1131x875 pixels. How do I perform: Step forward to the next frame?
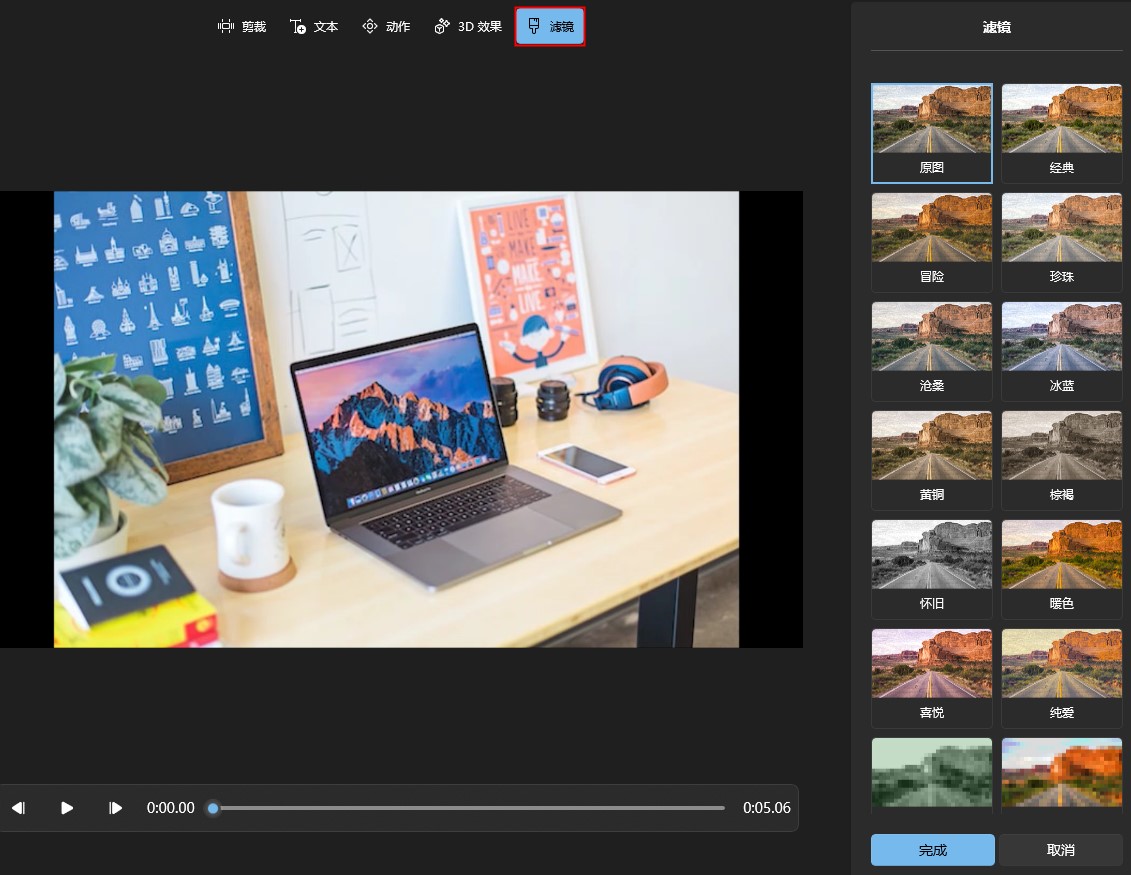coord(116,808)
